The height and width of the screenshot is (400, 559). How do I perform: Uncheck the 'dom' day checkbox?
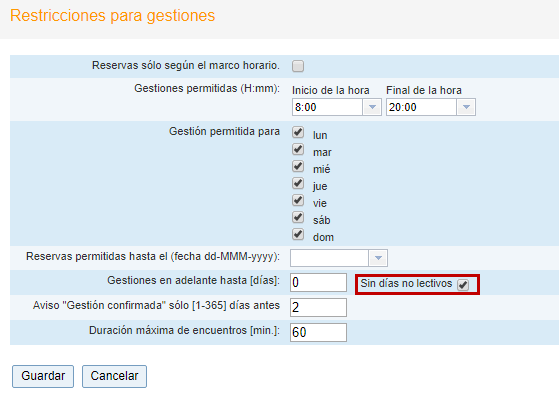pyautogui.click(x=298, y=234)
